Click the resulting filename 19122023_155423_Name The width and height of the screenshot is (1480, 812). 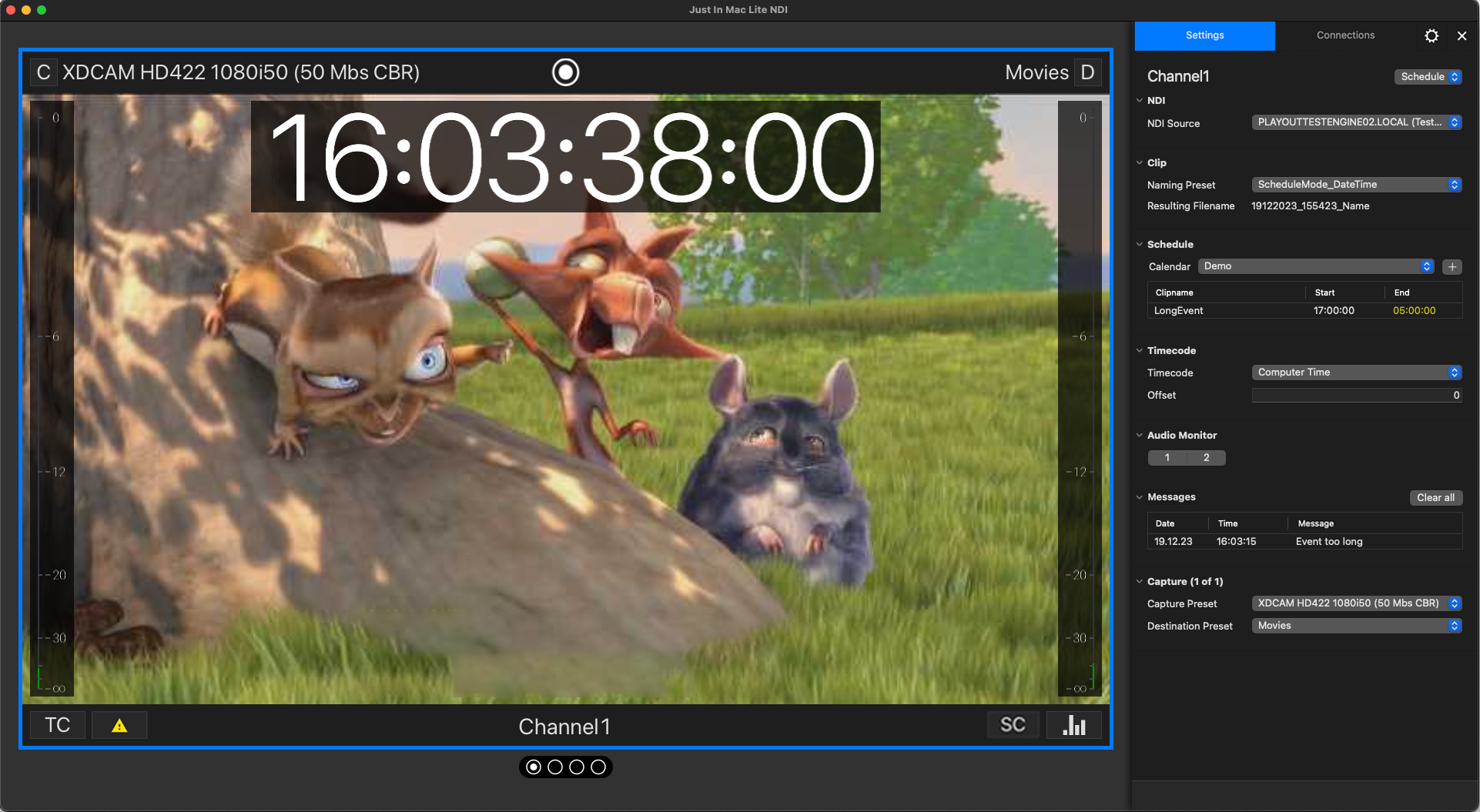pyautogui.click(x=1310, y=206)
